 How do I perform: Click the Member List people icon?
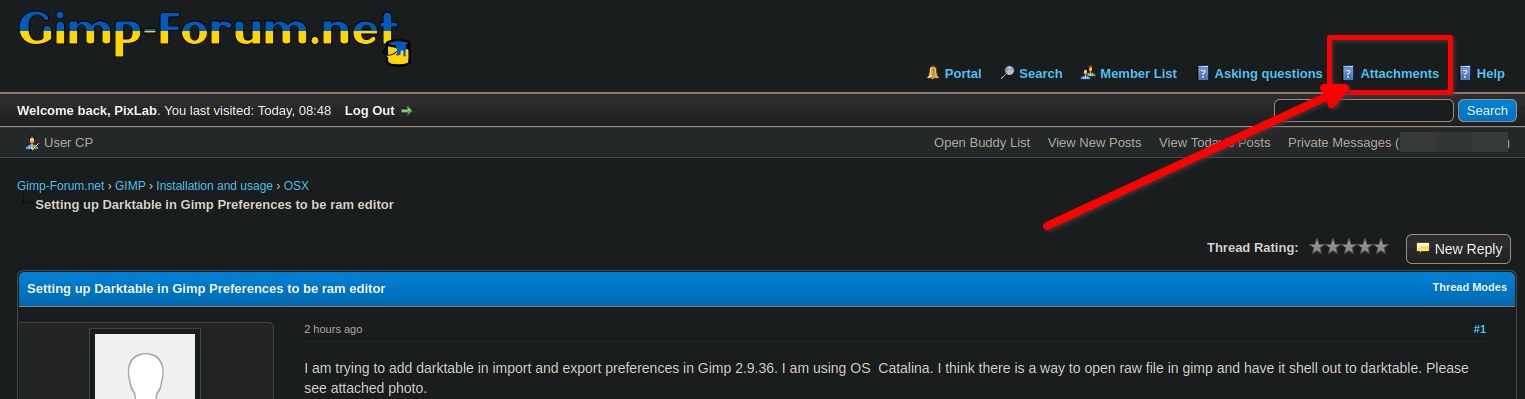point(1088,73)
